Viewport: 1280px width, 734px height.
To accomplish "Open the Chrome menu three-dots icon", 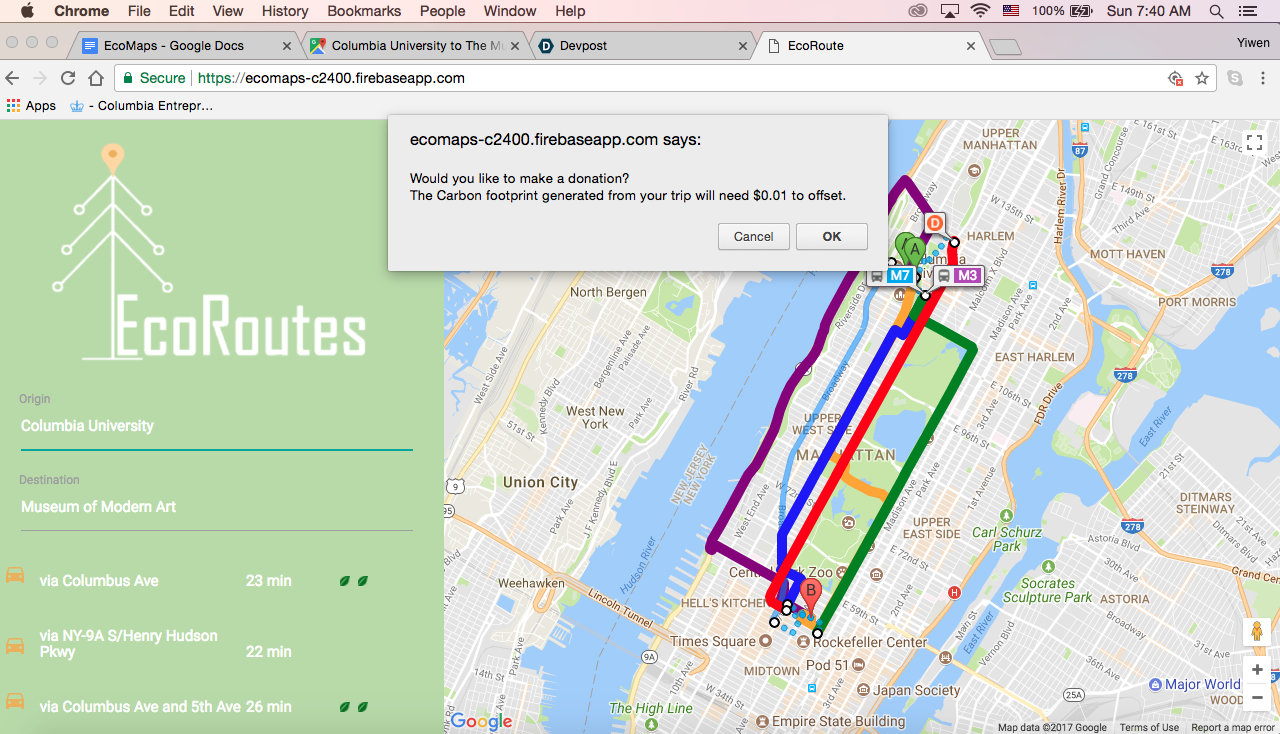I will pos(1264,78).
